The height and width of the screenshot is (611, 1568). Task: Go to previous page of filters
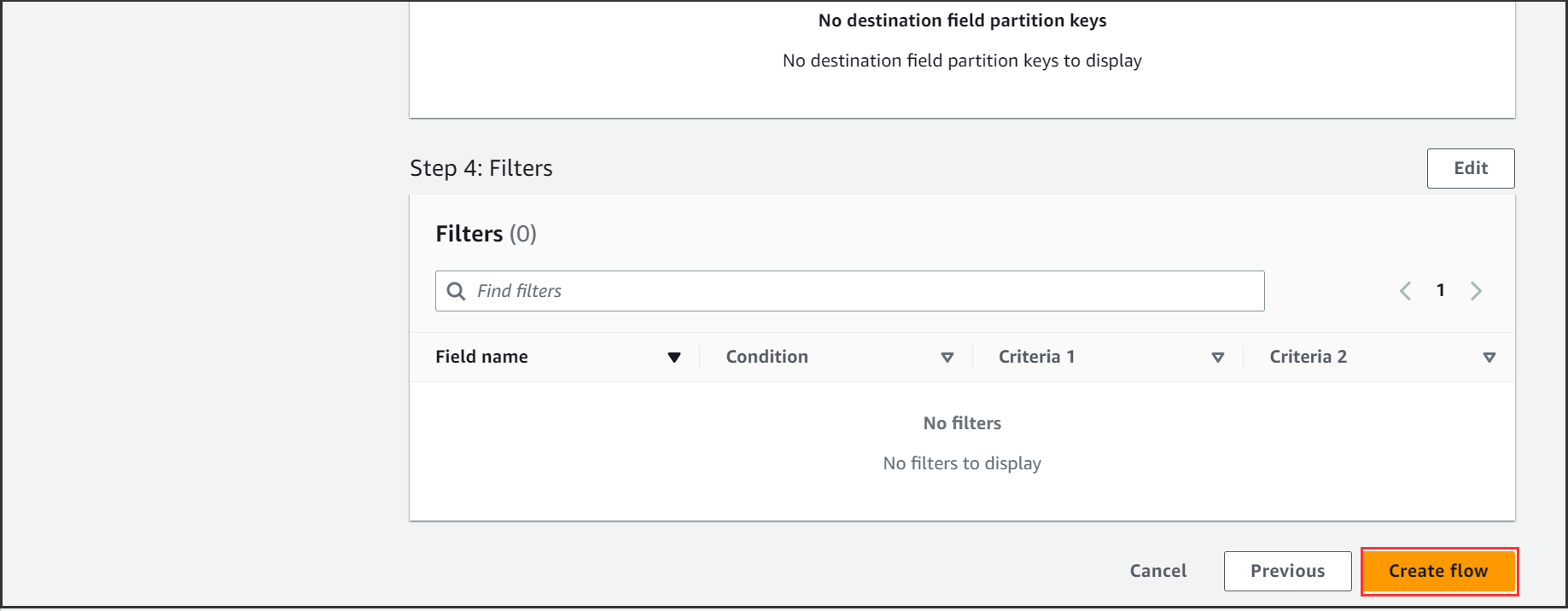(x=1405, y=291)
